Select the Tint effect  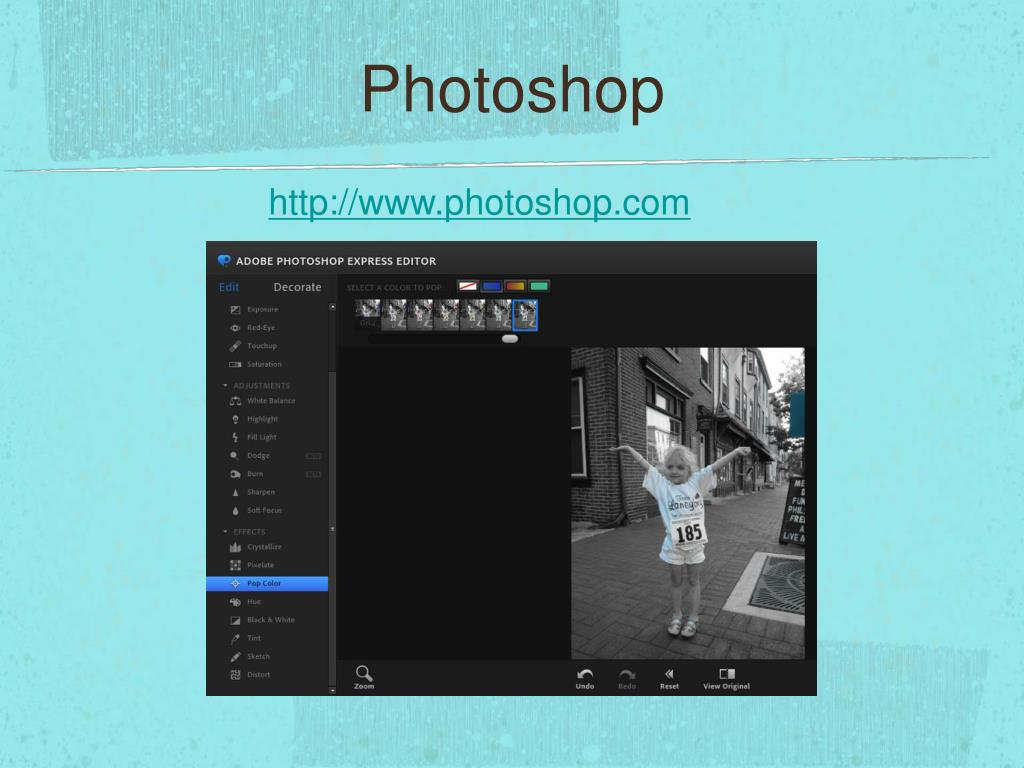246,639
